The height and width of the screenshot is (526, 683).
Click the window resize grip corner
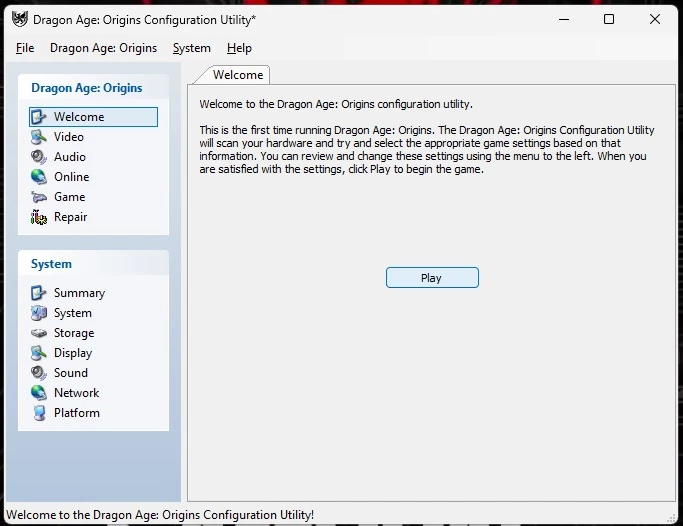point(671,517)
